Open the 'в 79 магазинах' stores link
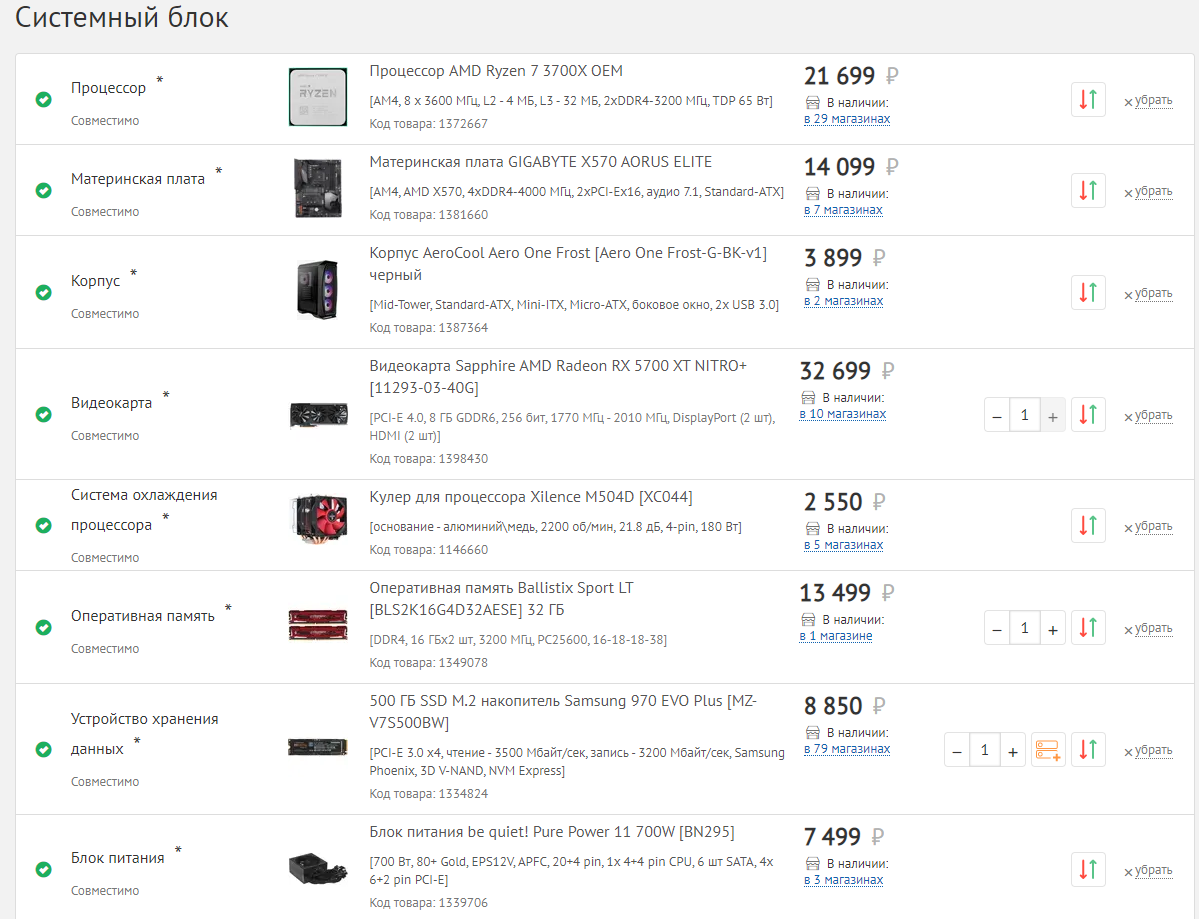Screen dimensions: 1199x919 pos(847,749)
